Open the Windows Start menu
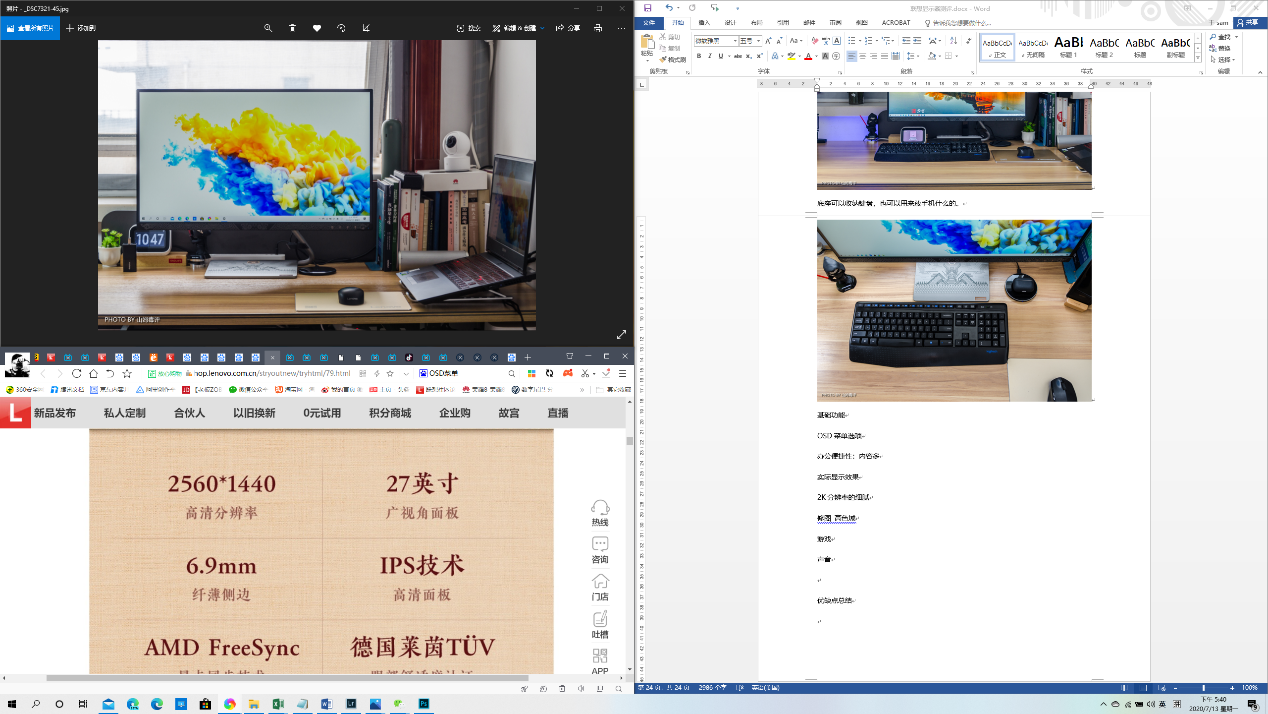 click(11, 704)
